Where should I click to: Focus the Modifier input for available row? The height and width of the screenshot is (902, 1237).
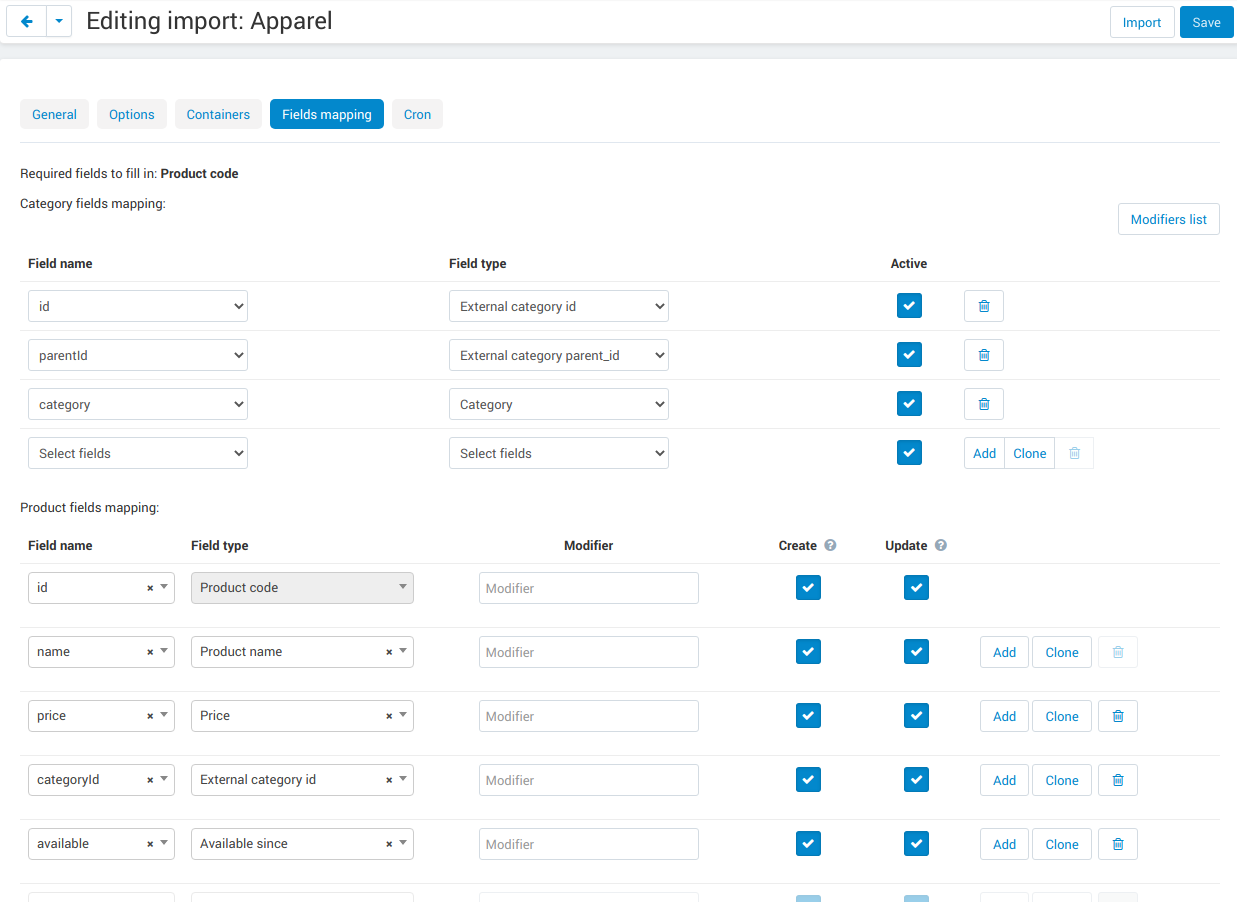589,844
